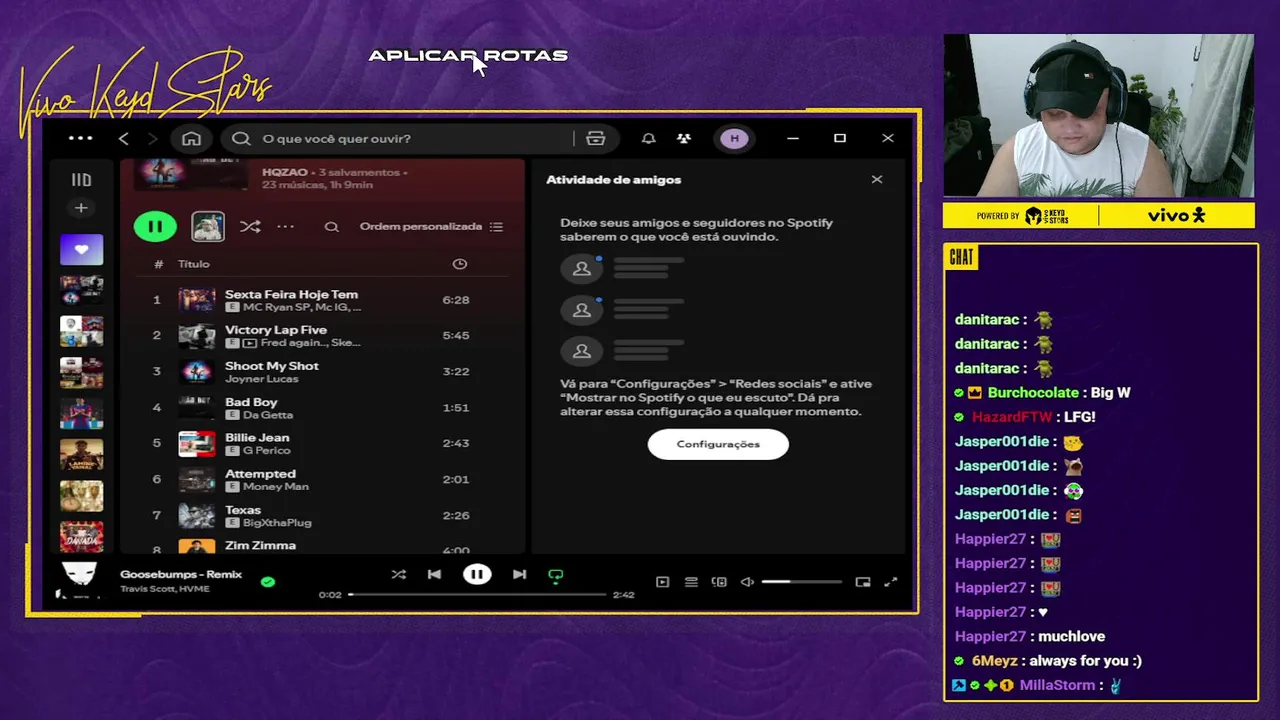Viewport: 1280px width, 720px height.
Task: Pause the playlist with the green button
Action: coord(155,227)
